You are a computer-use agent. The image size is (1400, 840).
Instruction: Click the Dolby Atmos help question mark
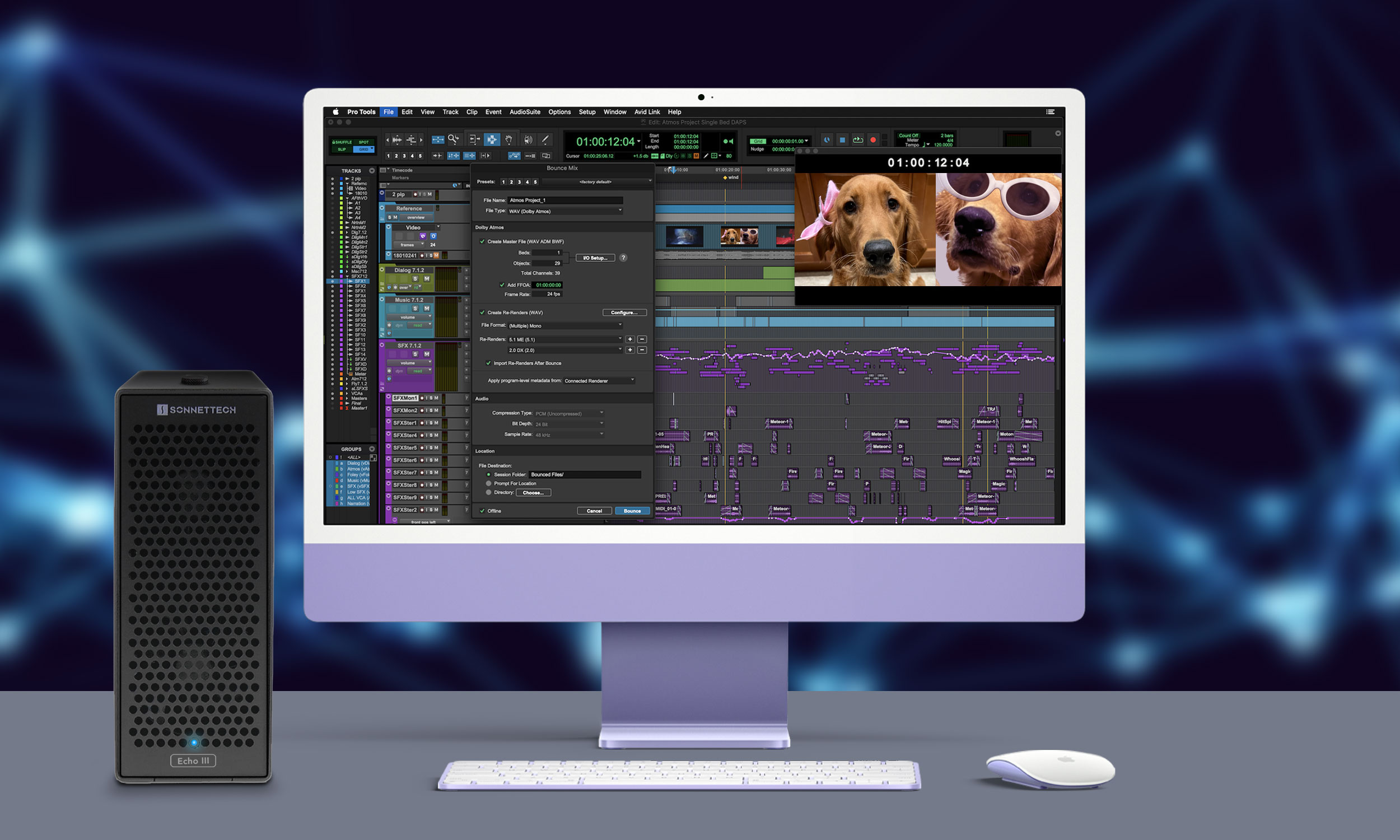tap(623, 258)
